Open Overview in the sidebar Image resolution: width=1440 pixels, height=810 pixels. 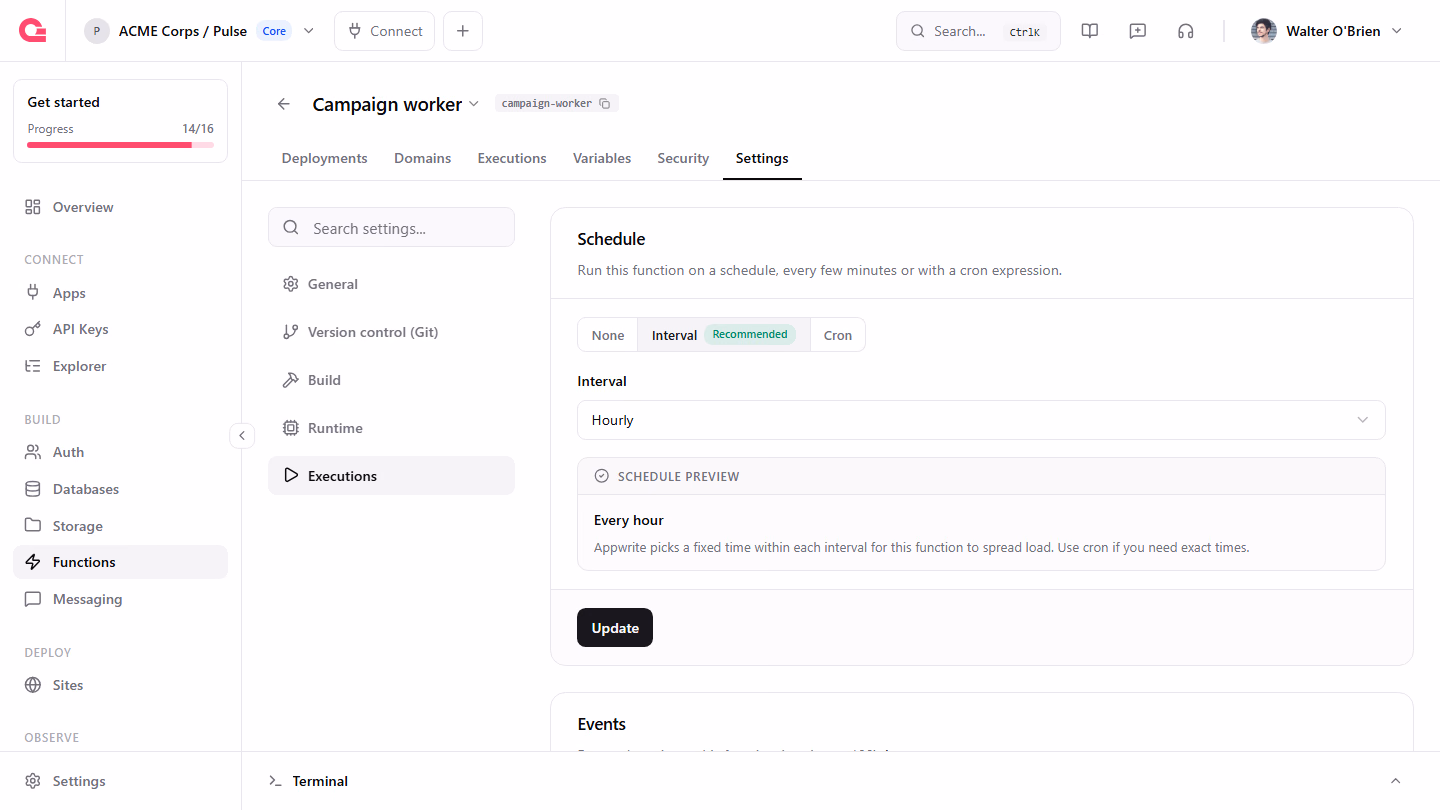(x=120, y=207)
